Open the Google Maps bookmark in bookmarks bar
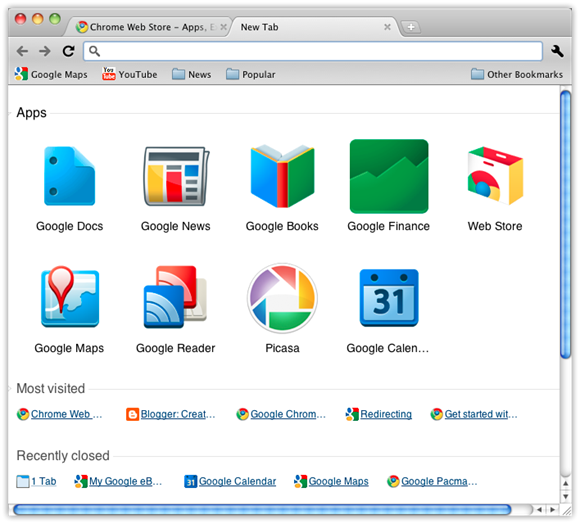The width and height of the screenshot is (580, 524). point(51,74)
